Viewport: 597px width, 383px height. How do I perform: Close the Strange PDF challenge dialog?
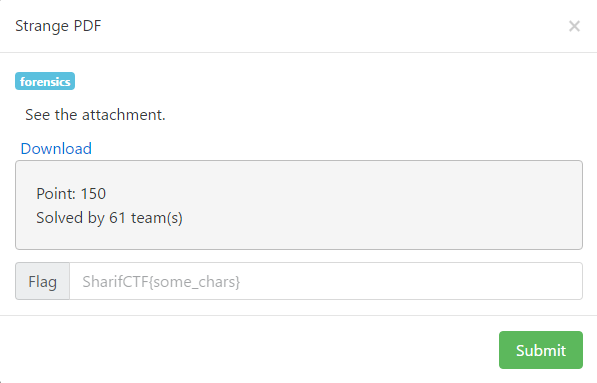(574, 26)
